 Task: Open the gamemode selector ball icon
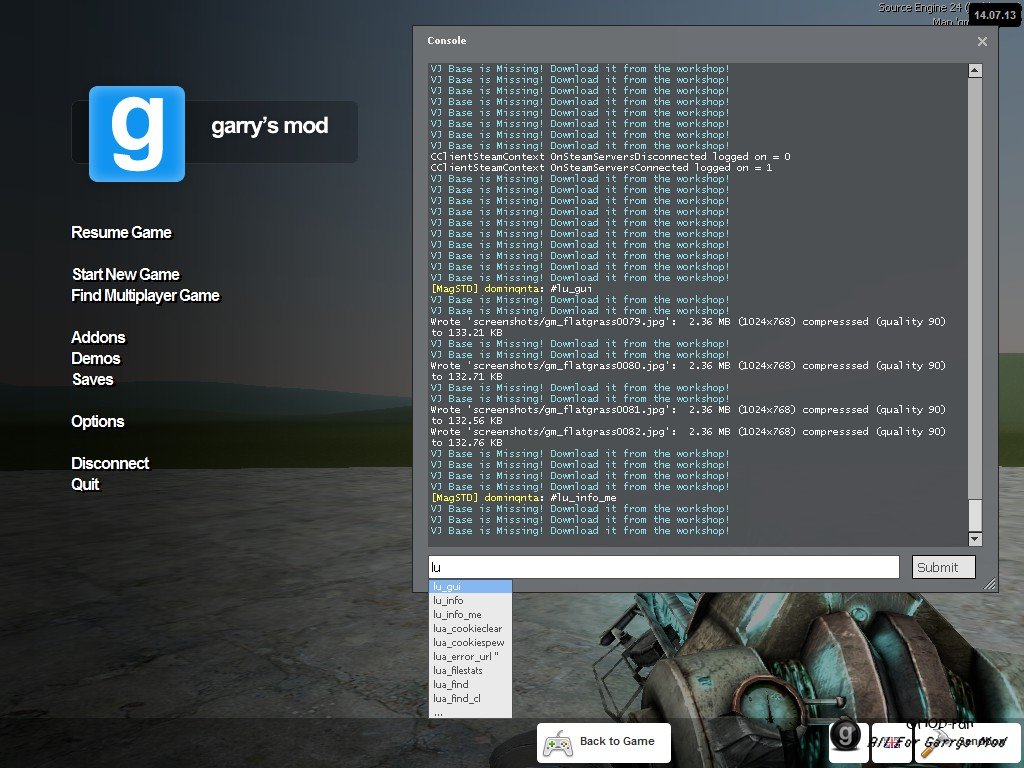846,737
